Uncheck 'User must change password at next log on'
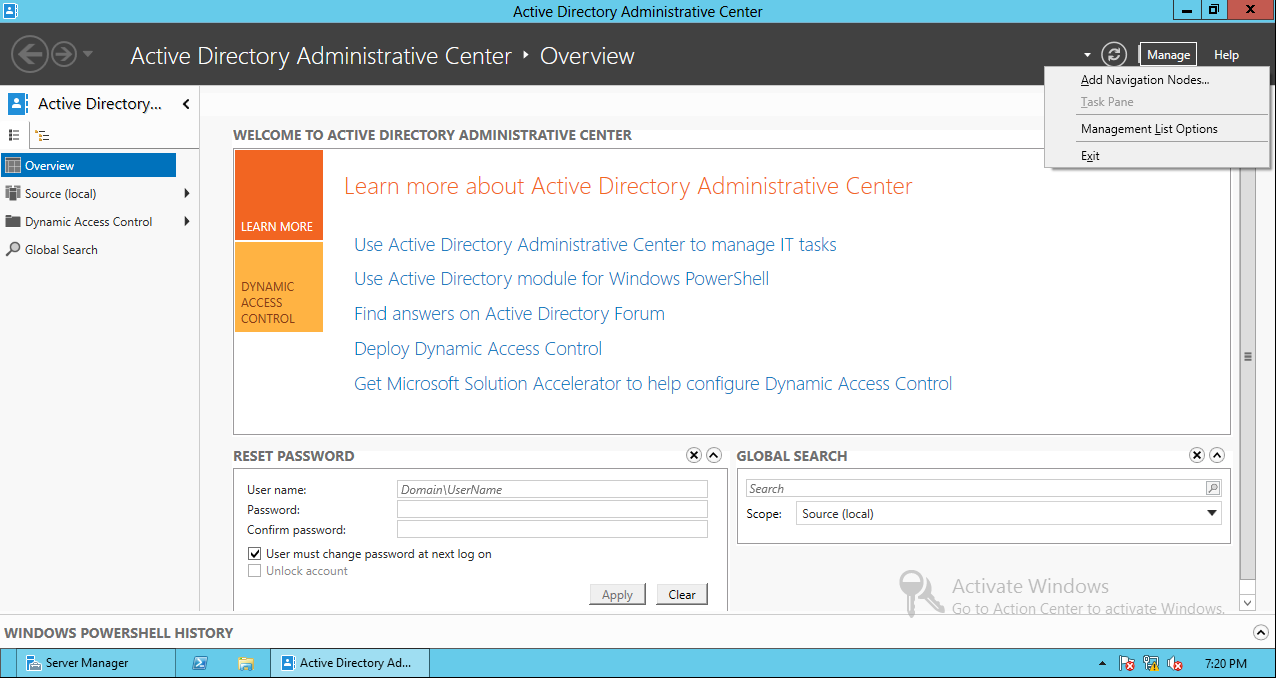 (254, 553)
